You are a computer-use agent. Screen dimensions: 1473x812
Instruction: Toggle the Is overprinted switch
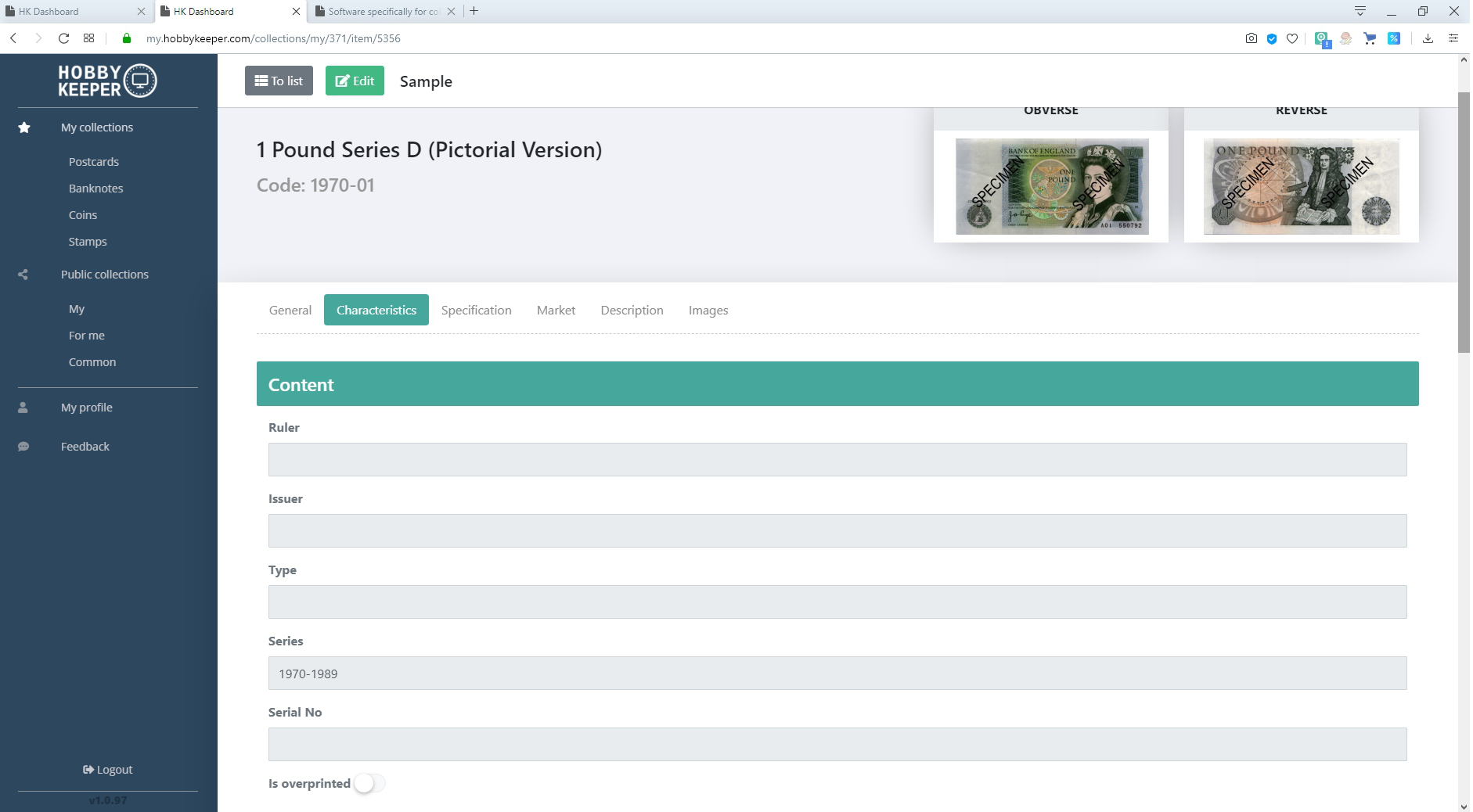tap(369, 783)
